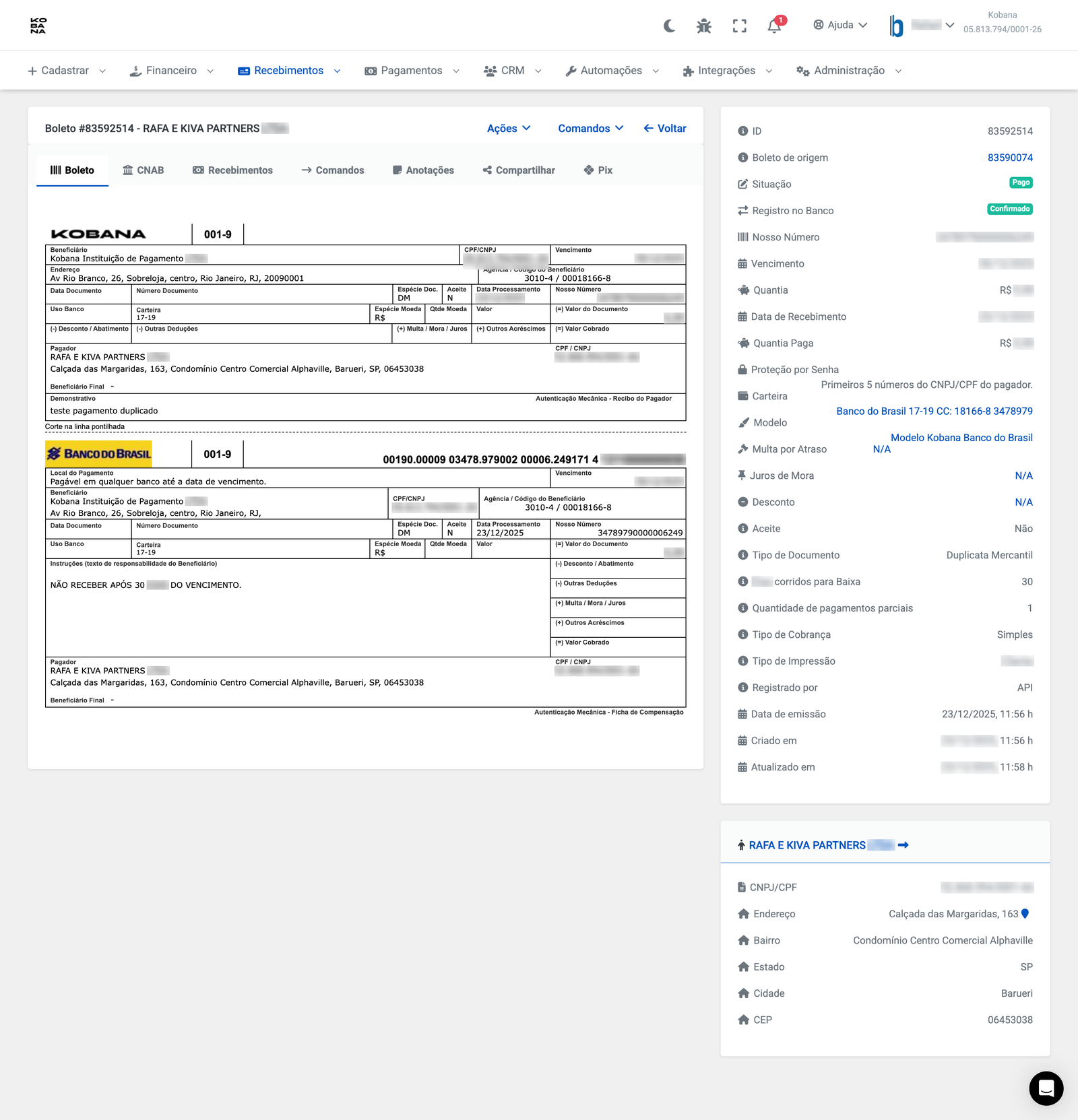Screen dimensions: 1078x1120
Task: Open notifications via the bell icon
Action: pos(773,26)
